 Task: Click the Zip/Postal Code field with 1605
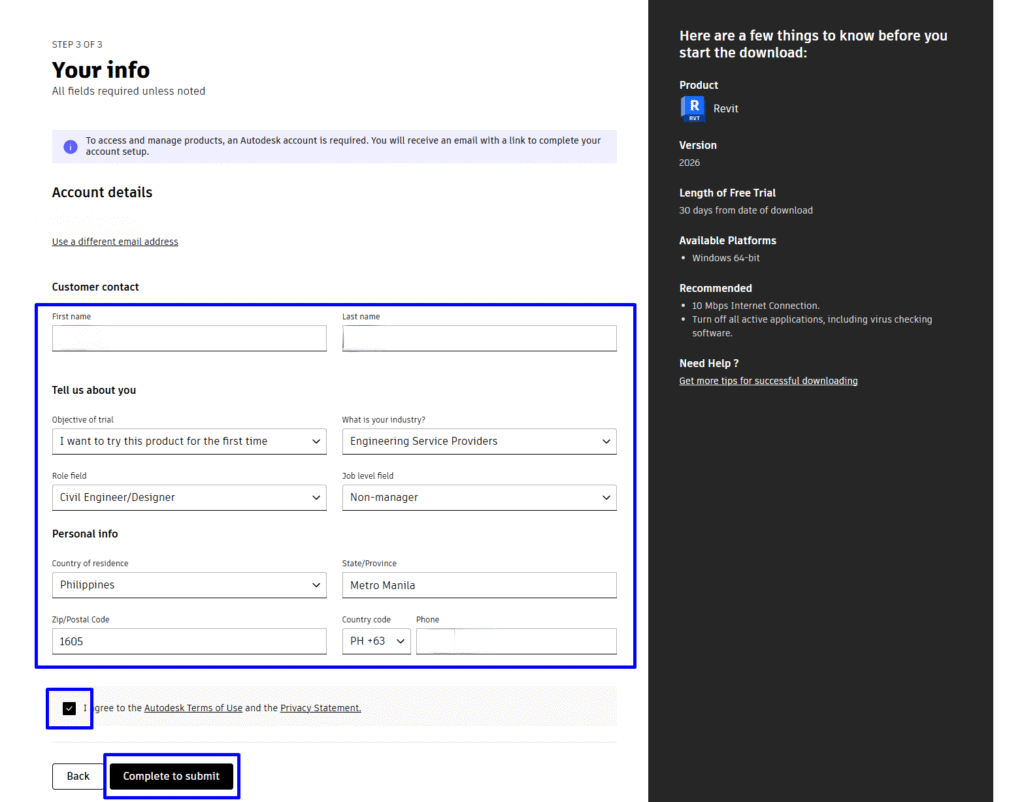(189, 641)
